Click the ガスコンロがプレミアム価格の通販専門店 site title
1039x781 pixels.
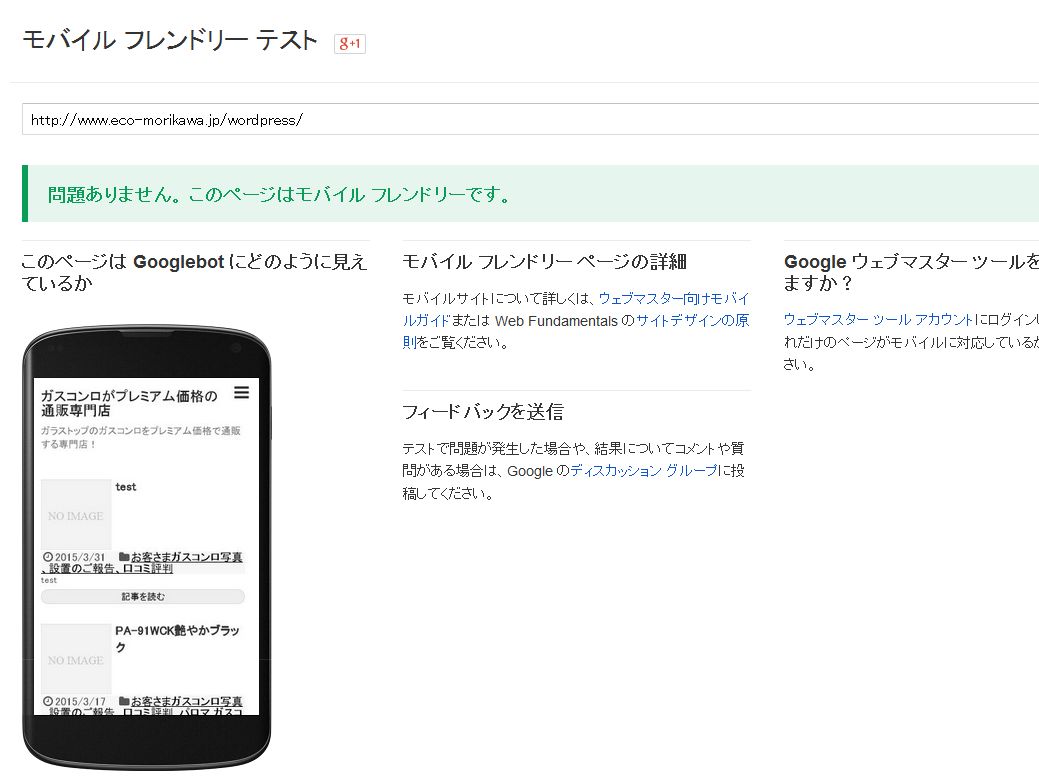129,403
